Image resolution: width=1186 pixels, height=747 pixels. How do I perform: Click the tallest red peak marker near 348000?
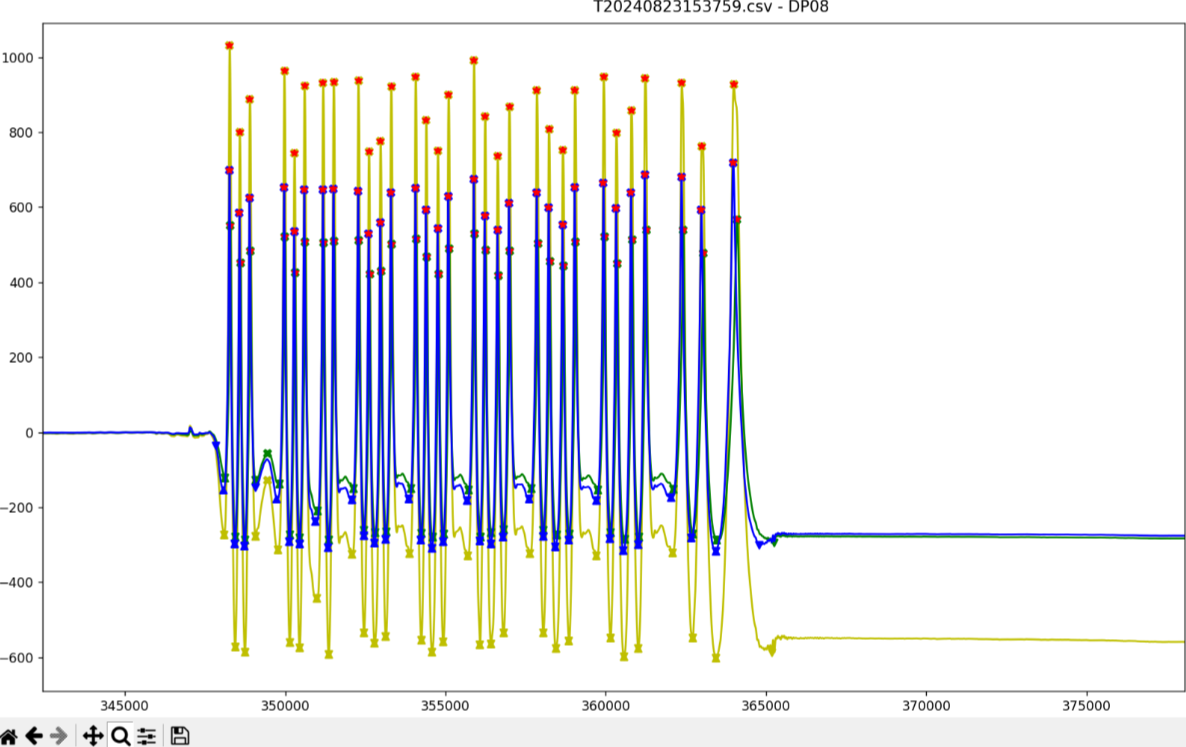(228, 44)
